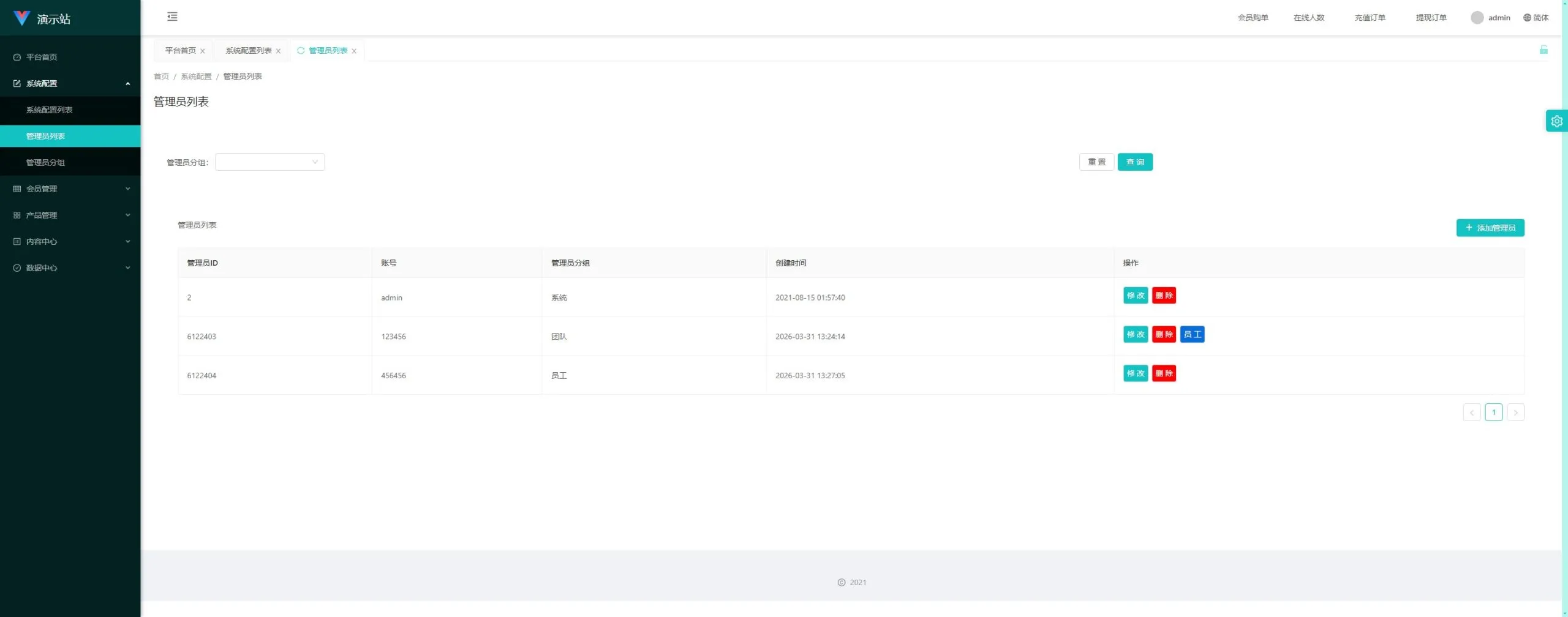The image size is (1568, 617).
Task: Click 修改 for account 123456
Action: (1136, 335)
